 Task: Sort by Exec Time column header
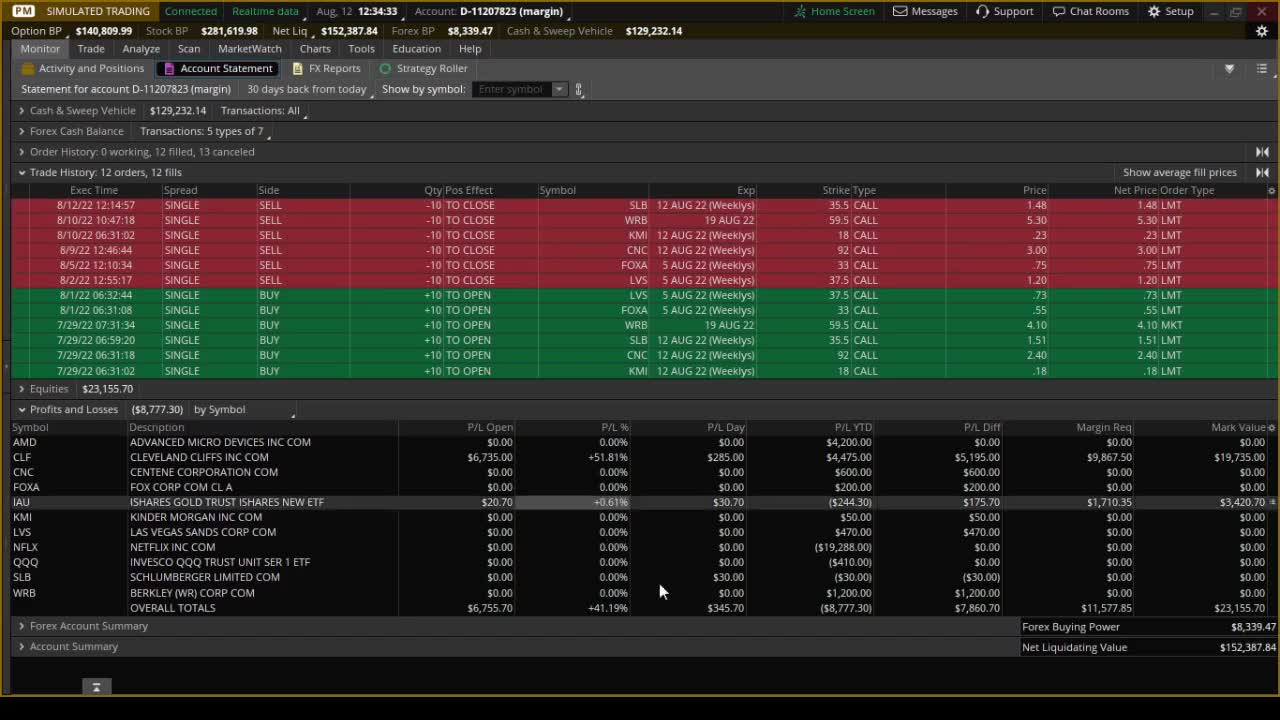click(x=94, y=190)
